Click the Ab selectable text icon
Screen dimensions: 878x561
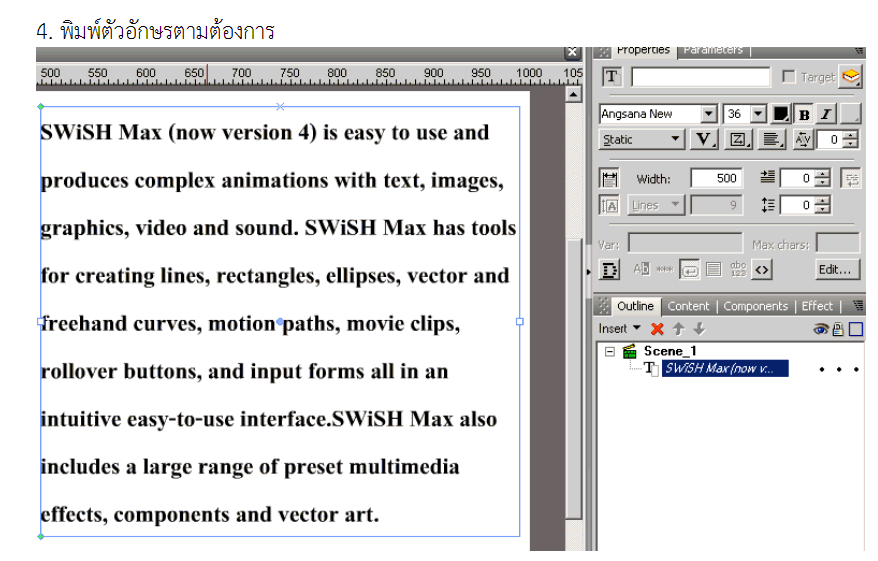tap(641, 269)
